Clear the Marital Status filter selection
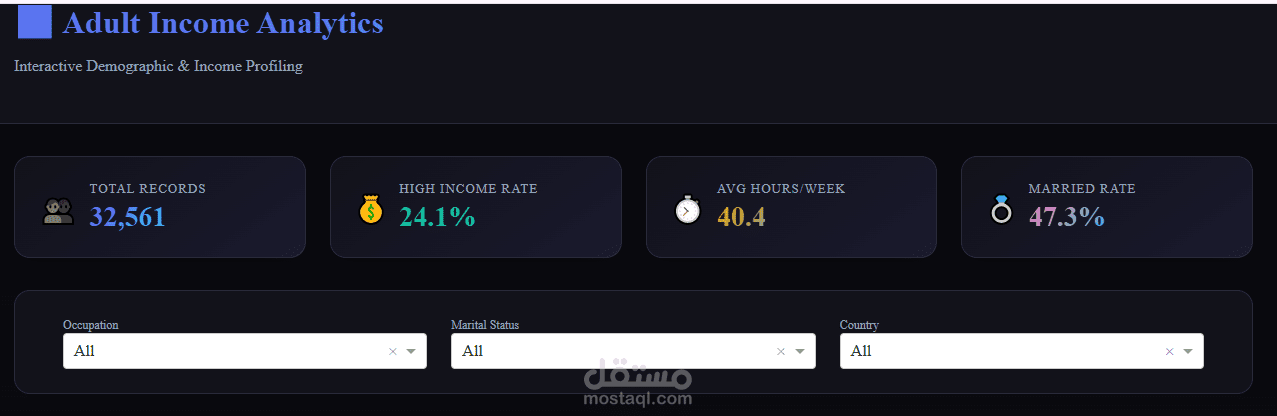Image resolution: width=1277 pixels, height=416 pixels. 781,351
